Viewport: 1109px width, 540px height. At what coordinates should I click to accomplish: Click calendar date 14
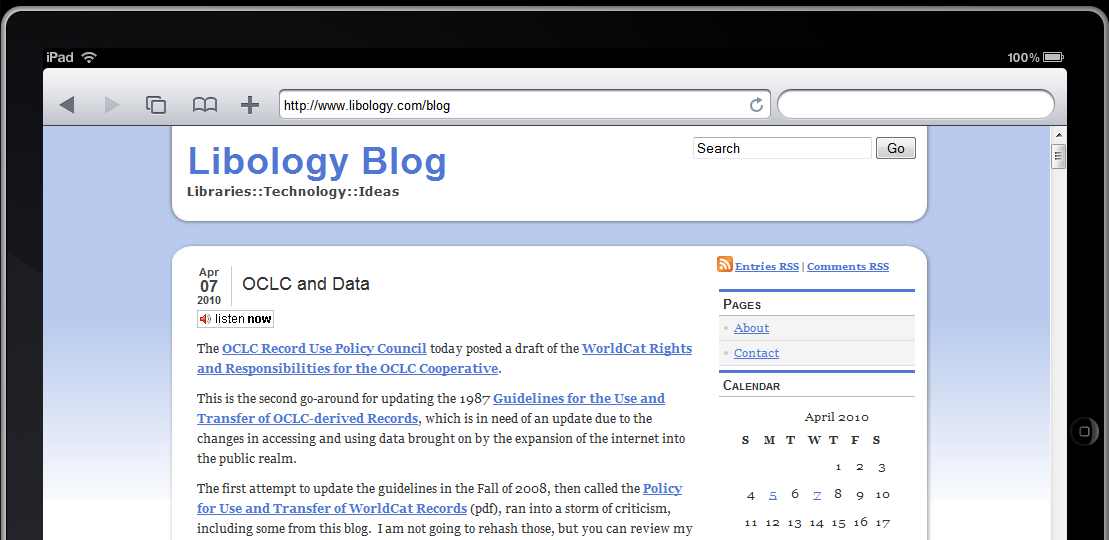tap(816, 523)
